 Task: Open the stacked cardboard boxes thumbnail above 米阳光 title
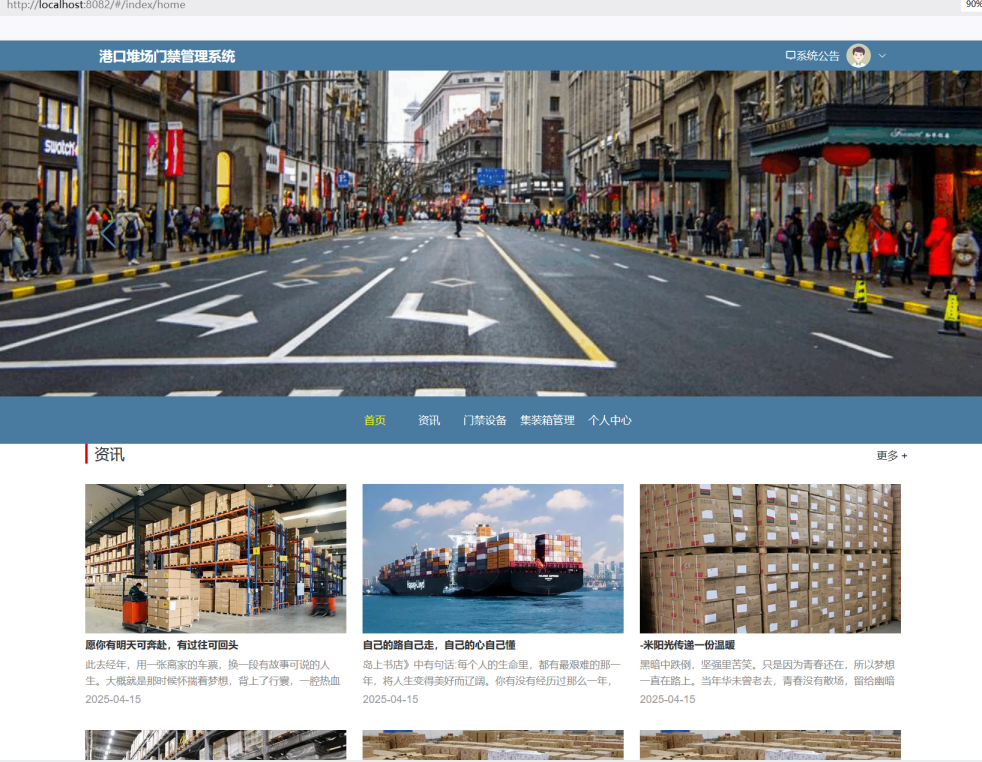(770, 558)
